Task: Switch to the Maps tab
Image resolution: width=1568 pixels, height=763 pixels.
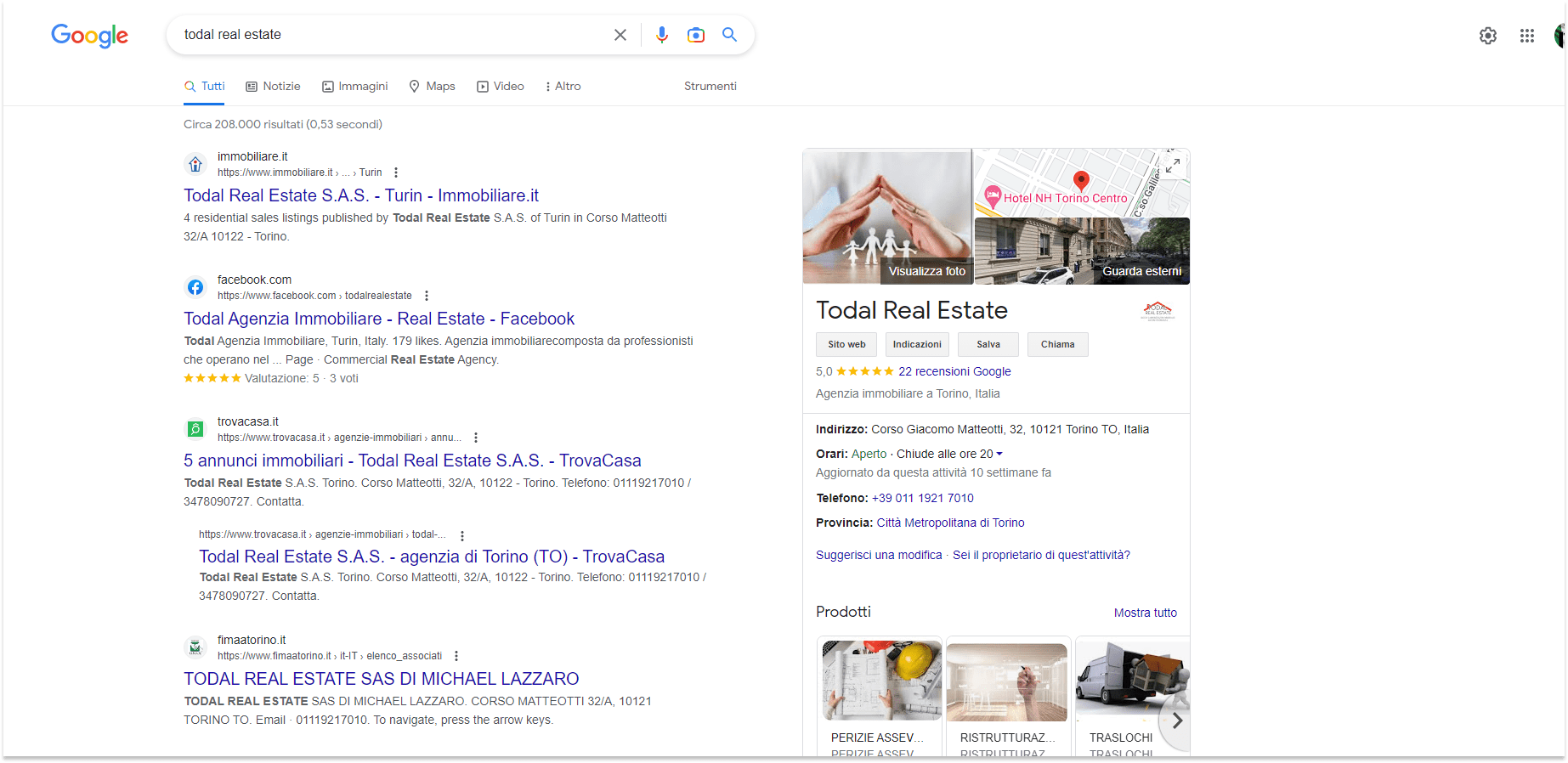Action: (432, 86)
